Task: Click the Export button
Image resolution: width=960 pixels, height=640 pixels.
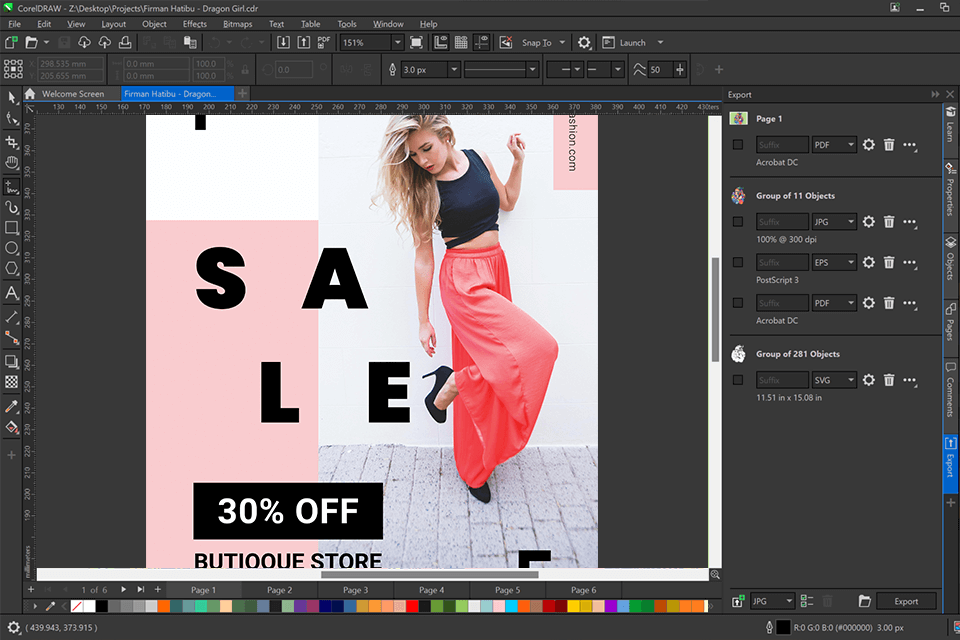Action: pos(906,601)
